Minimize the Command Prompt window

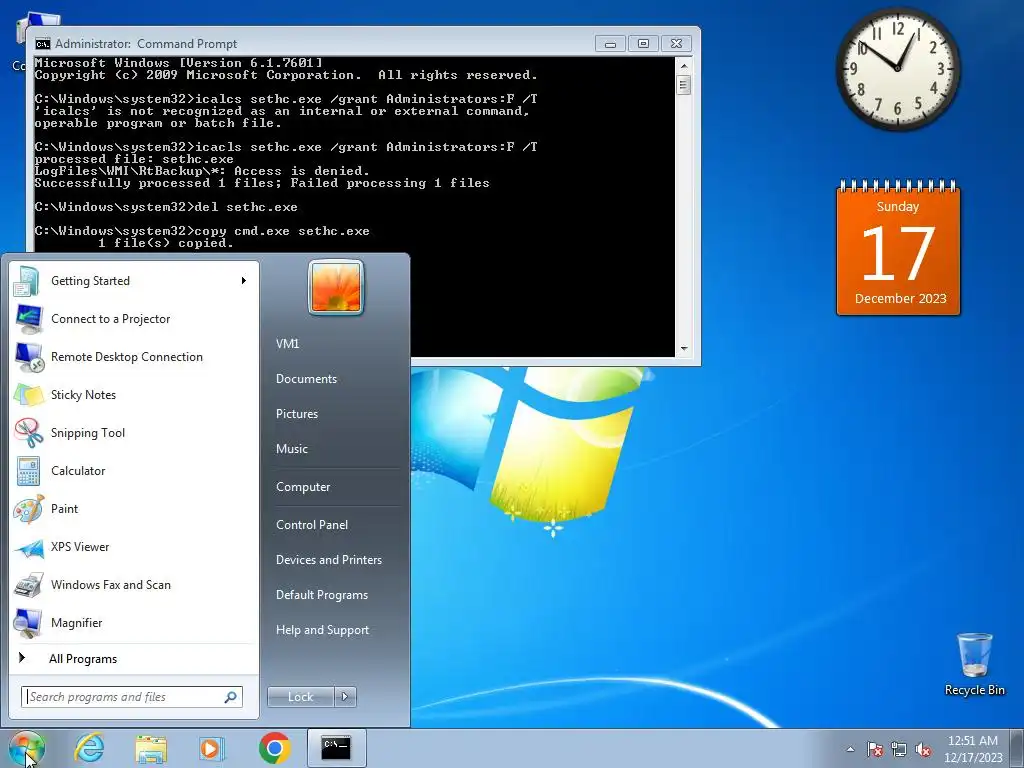coord(611,44)
